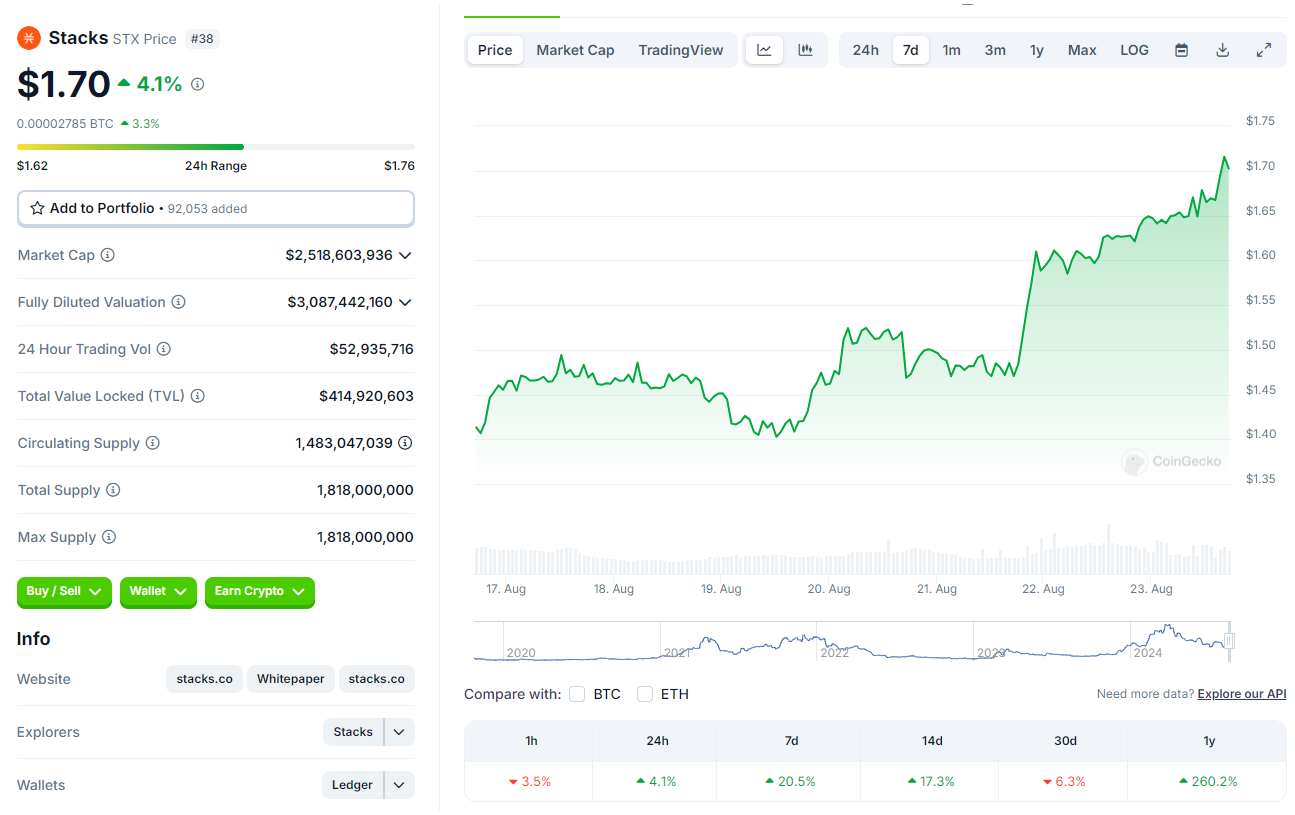Expand Market Cap value chevron
The image size is (1295, 815).
pyautogui.click(x=405, y=255)
